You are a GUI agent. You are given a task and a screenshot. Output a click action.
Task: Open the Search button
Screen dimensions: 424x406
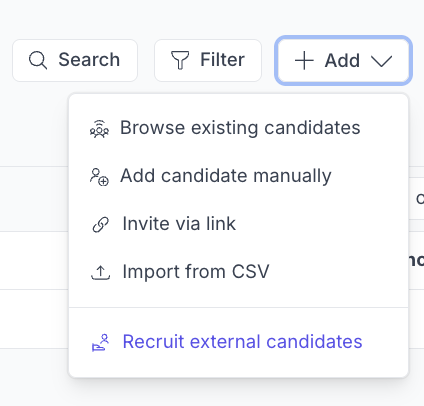click(75, 60)
